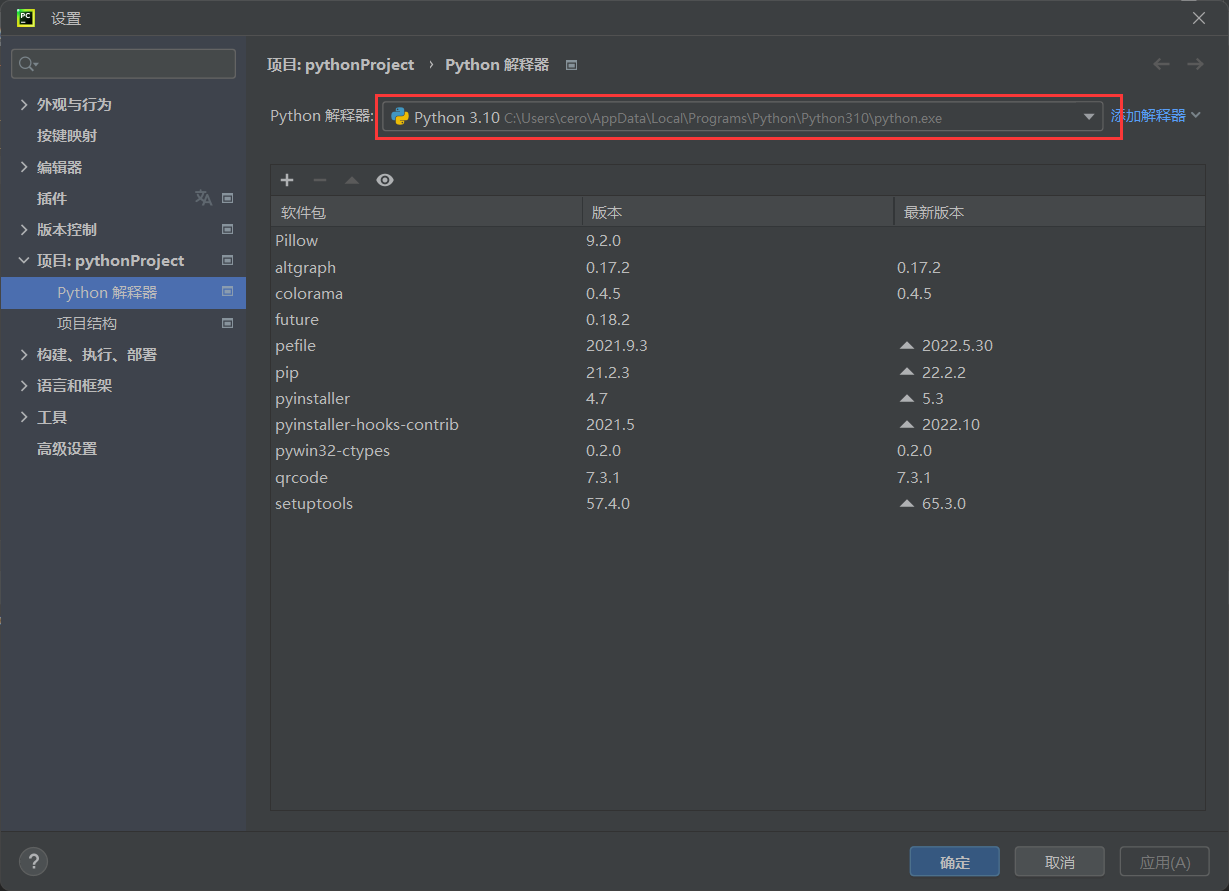The height and width of the screenshot is (891, 1229).
Task: Click project-level icon beside 项目: pythonProject
Action: pyautogui.click(x=227, y=260)
